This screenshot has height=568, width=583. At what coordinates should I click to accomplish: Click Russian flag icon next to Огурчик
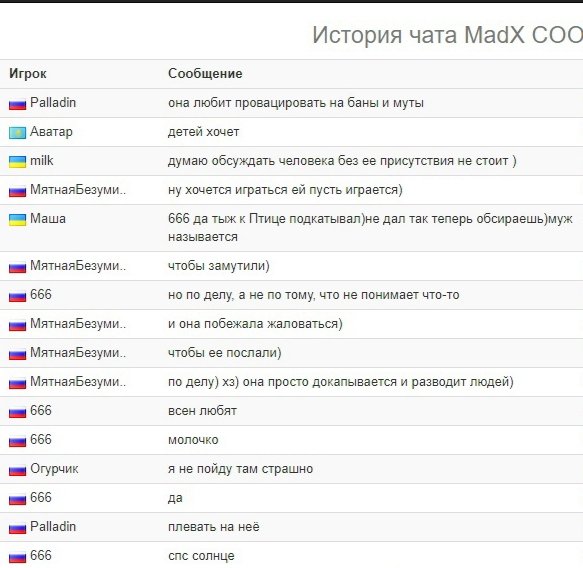click(17, 470)
